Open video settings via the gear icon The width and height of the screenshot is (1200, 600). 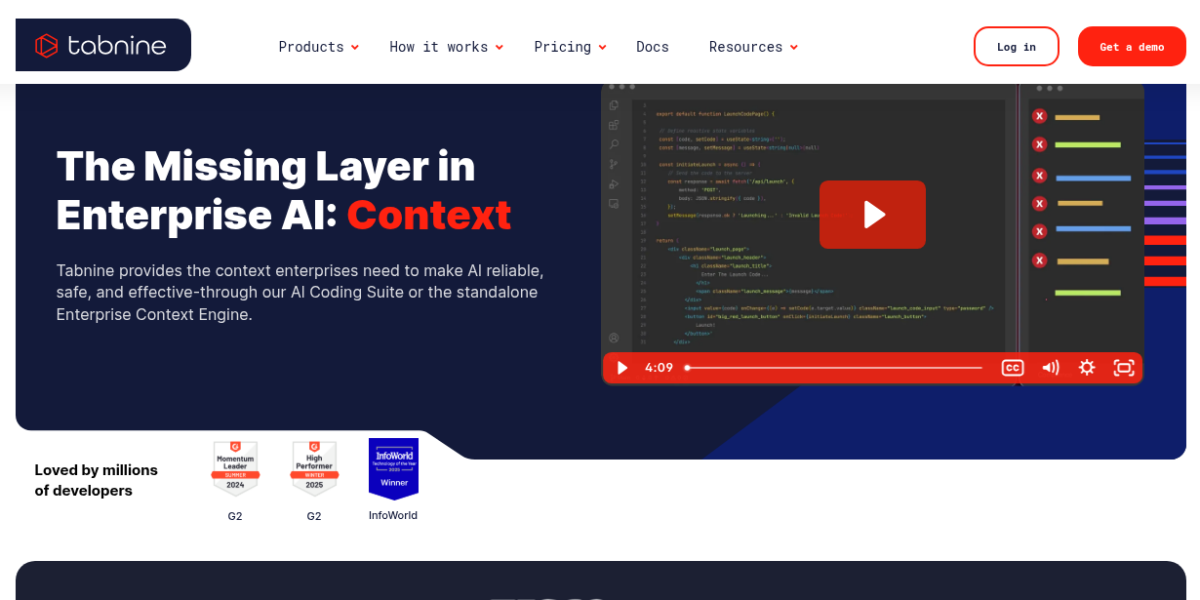(1087, 368)
